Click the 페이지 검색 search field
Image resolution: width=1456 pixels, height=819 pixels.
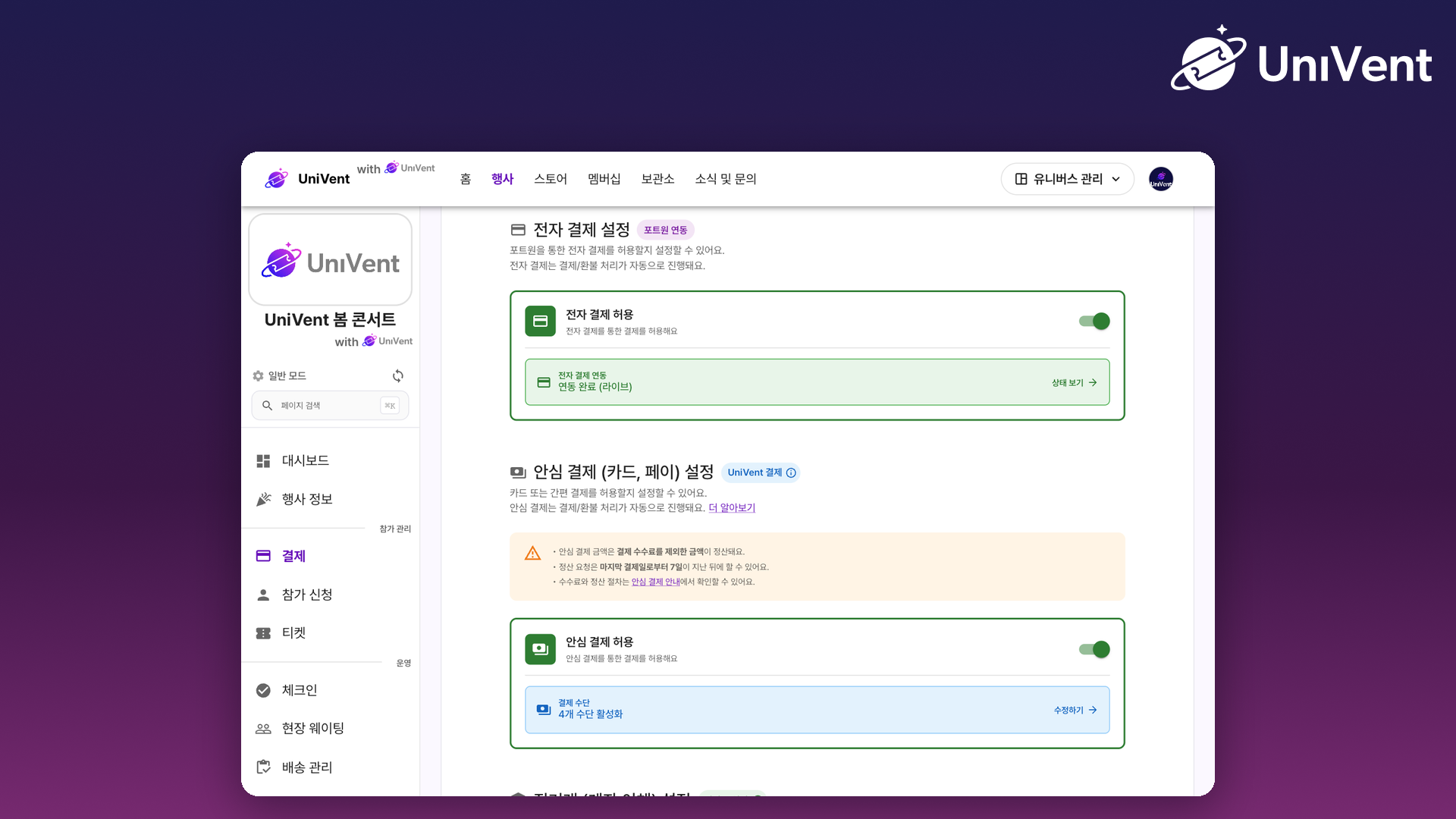[330, 406]
